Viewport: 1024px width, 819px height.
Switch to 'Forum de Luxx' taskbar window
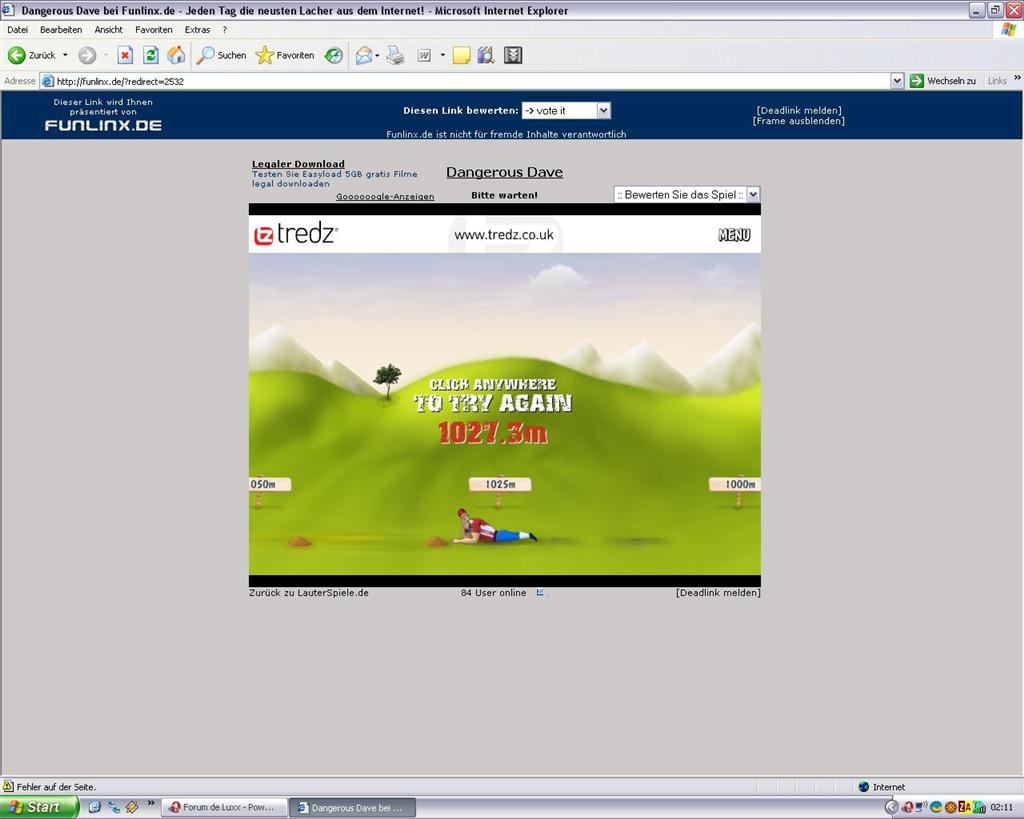[225, 808]
